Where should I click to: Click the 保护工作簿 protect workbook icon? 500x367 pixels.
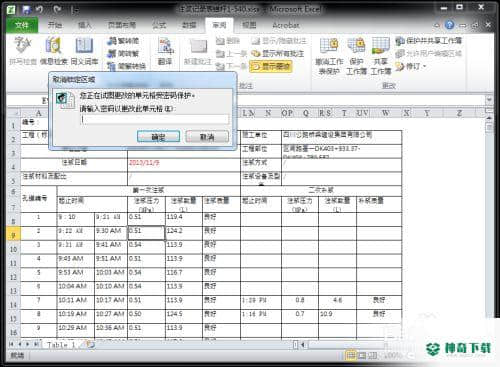point(356,56)
